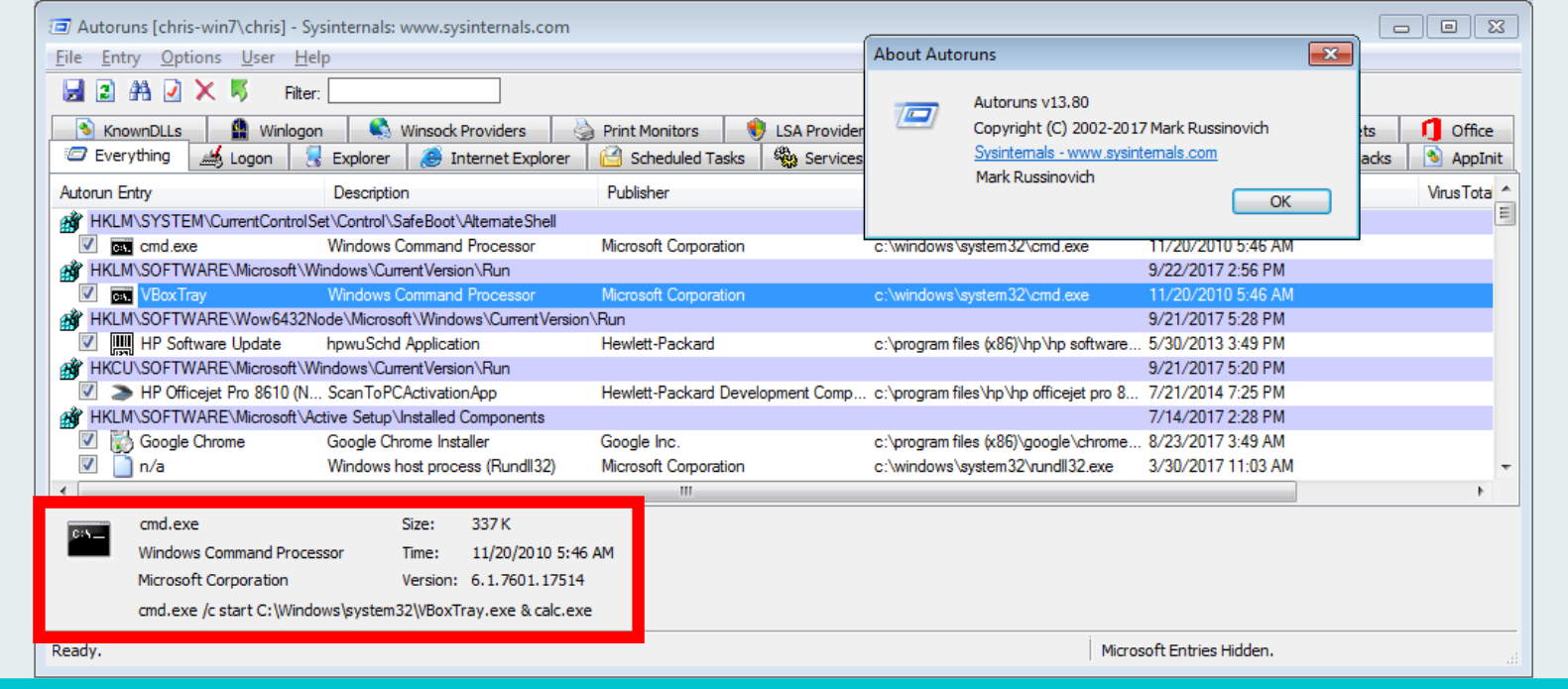Screen dimensions: 1568x689
Task: Uncheck the VBoxTray autorun entry
Action: click(88, 294)
